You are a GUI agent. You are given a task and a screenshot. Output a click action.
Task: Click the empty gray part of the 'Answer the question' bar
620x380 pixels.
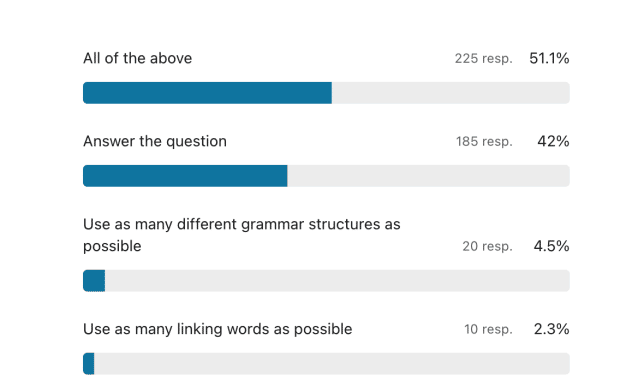429,176
